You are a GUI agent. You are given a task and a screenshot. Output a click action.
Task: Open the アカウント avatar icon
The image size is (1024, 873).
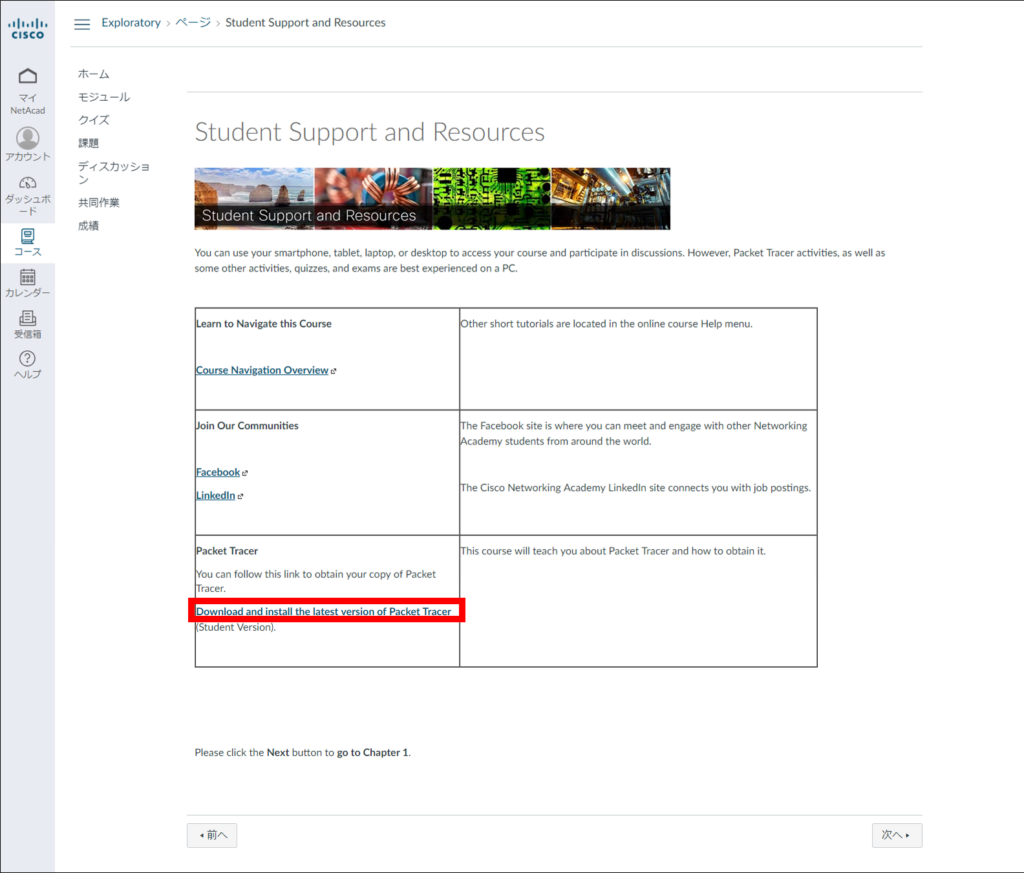27,138
